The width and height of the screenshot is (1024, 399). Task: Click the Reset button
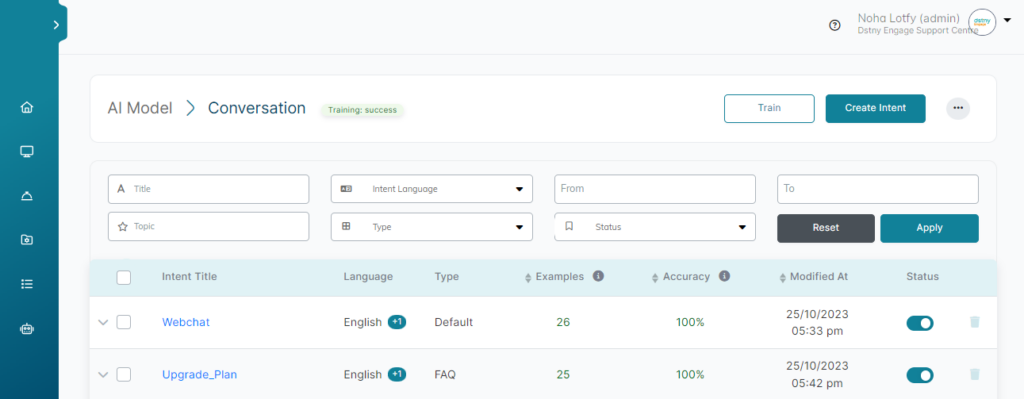coord(825,228)
